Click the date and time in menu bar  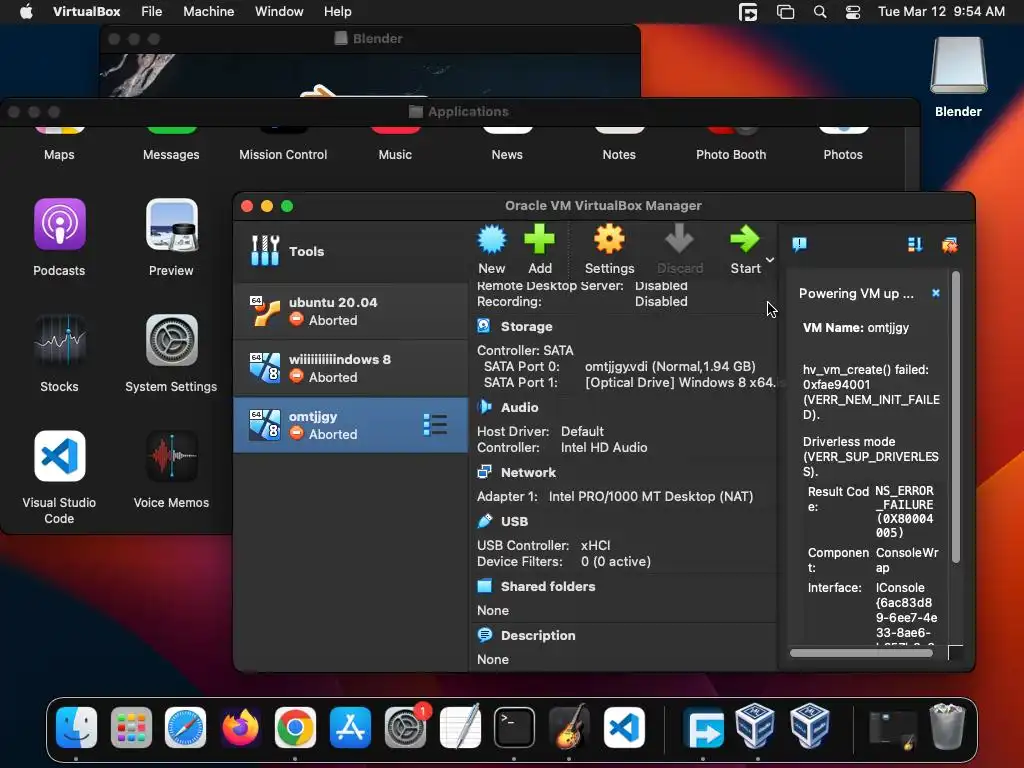[x=941, y=12]
